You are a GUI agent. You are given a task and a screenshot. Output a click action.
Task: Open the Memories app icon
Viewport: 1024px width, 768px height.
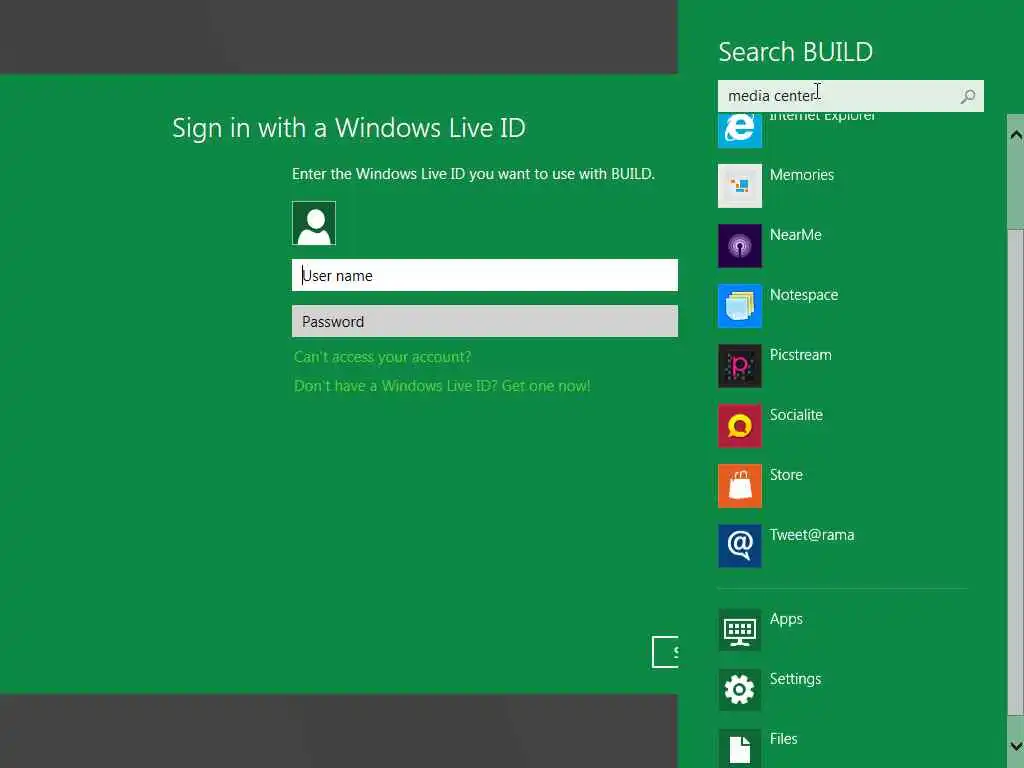[x=739, y=186]
